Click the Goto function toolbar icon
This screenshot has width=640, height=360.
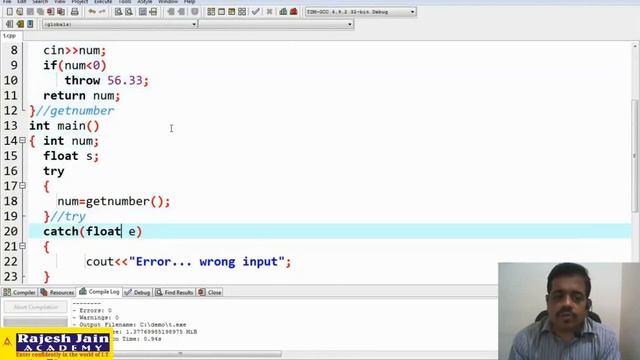[x=142, y=12]
